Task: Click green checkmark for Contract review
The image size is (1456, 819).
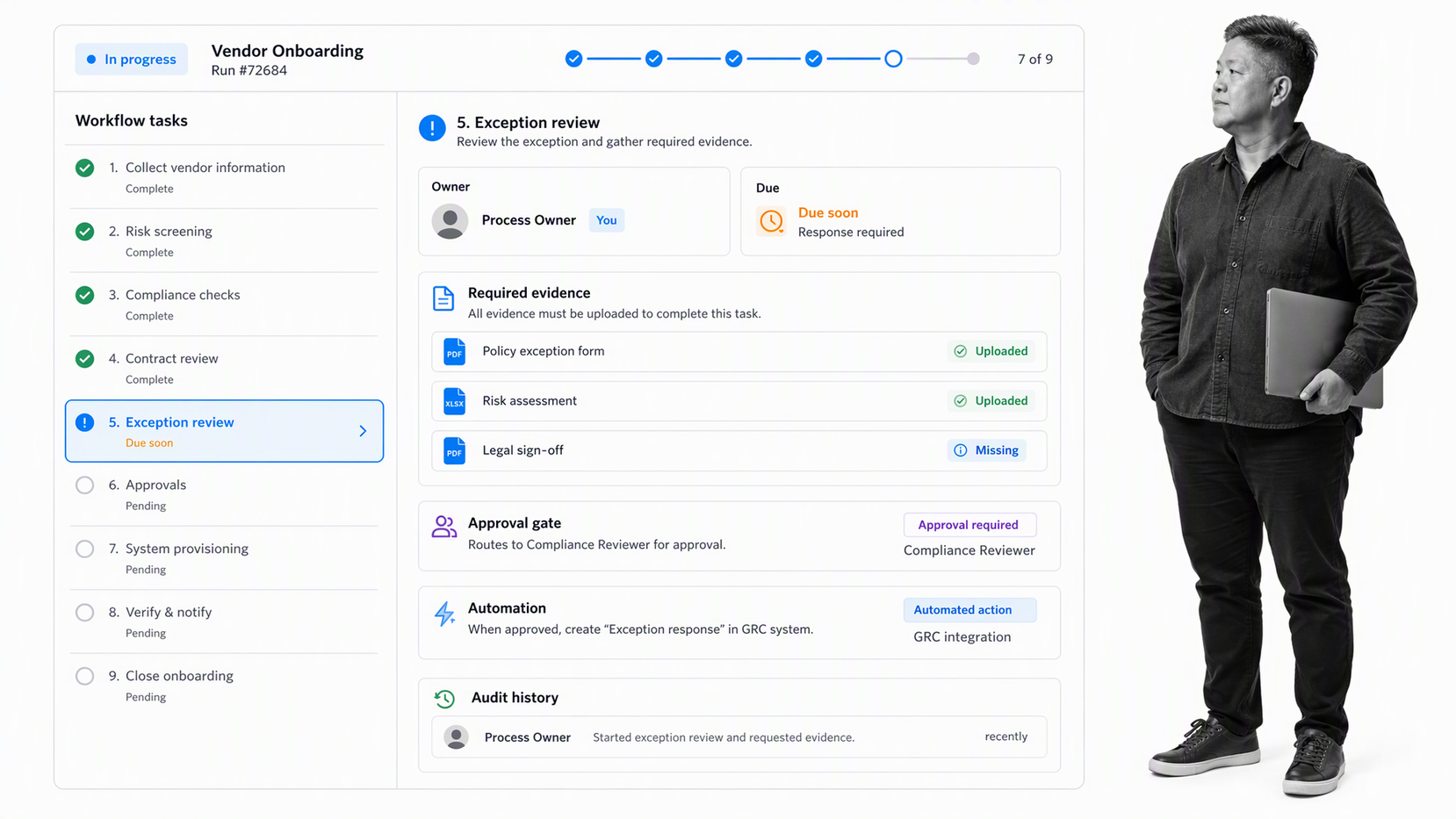Action: (x=85, y=359)
